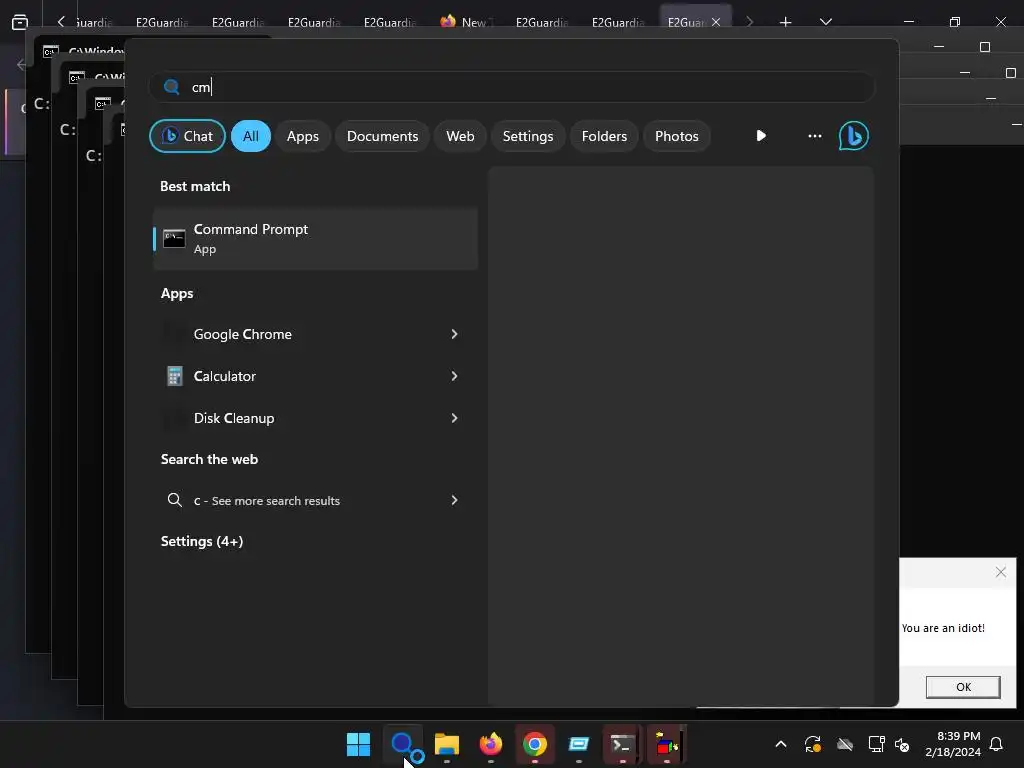Screen dimensions: 1024x768
Task: Click the taskbar Search icon
Action: coord(403,744)
